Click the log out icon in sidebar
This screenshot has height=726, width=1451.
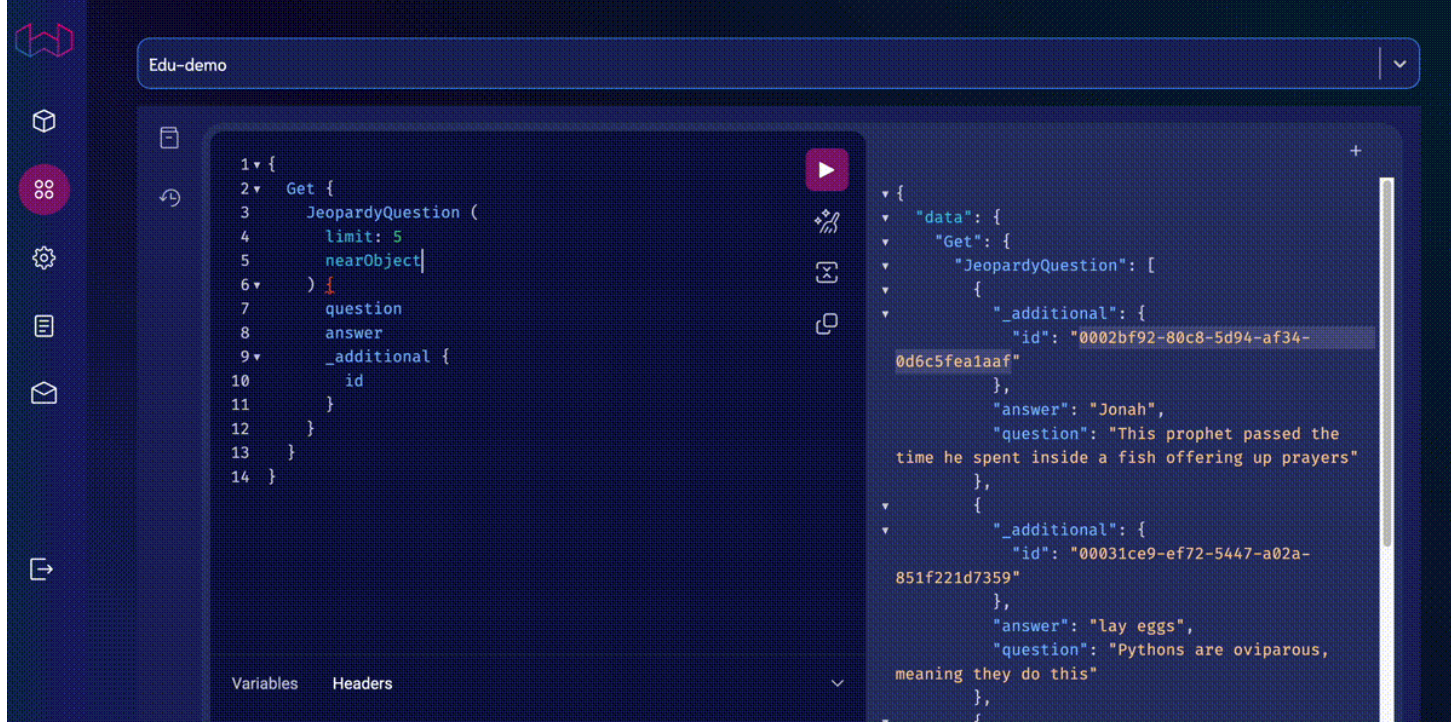click(41, 569)
